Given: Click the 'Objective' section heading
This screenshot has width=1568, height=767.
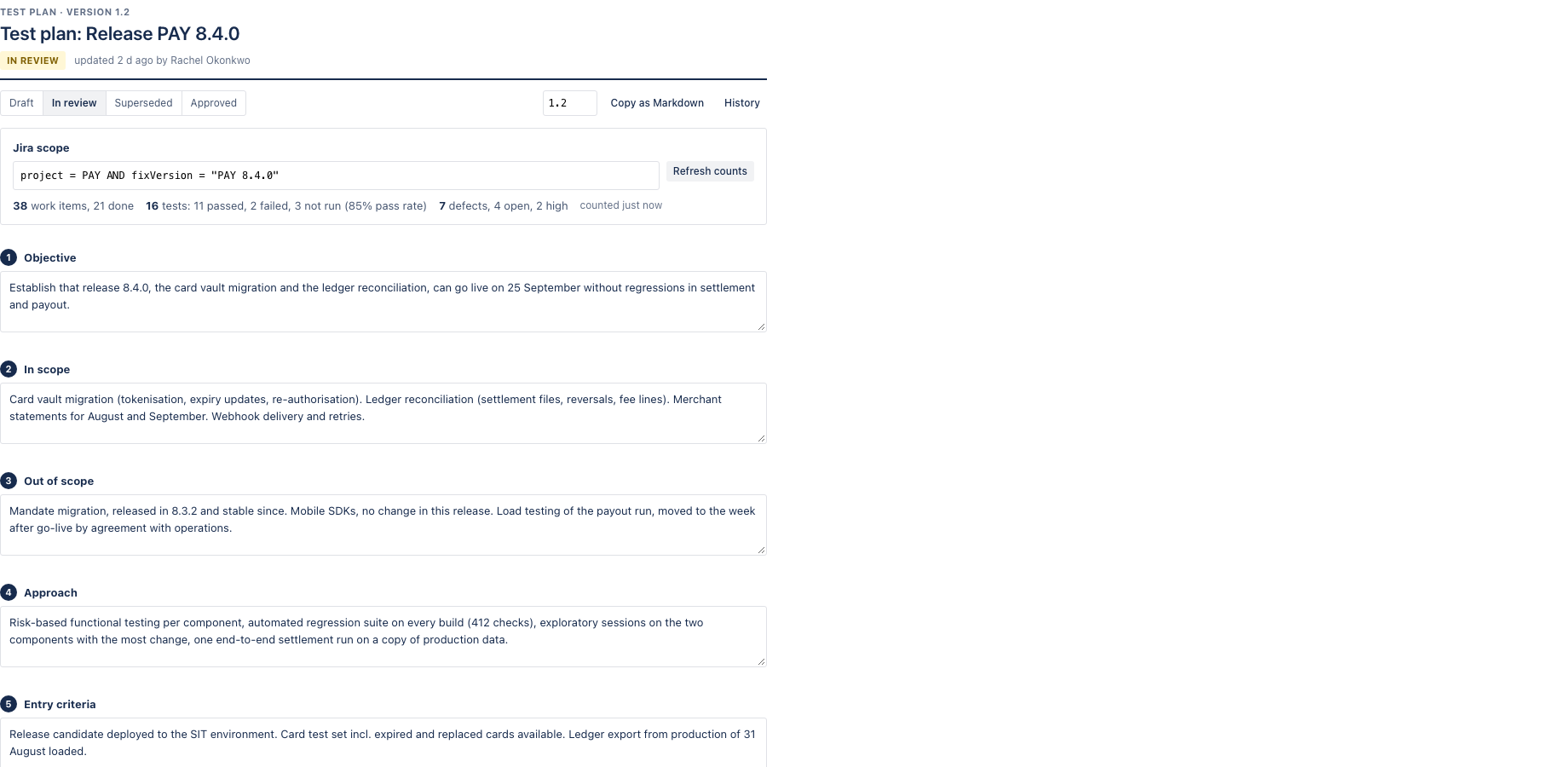Looking at the screenshot, I should tap(50, 258).
